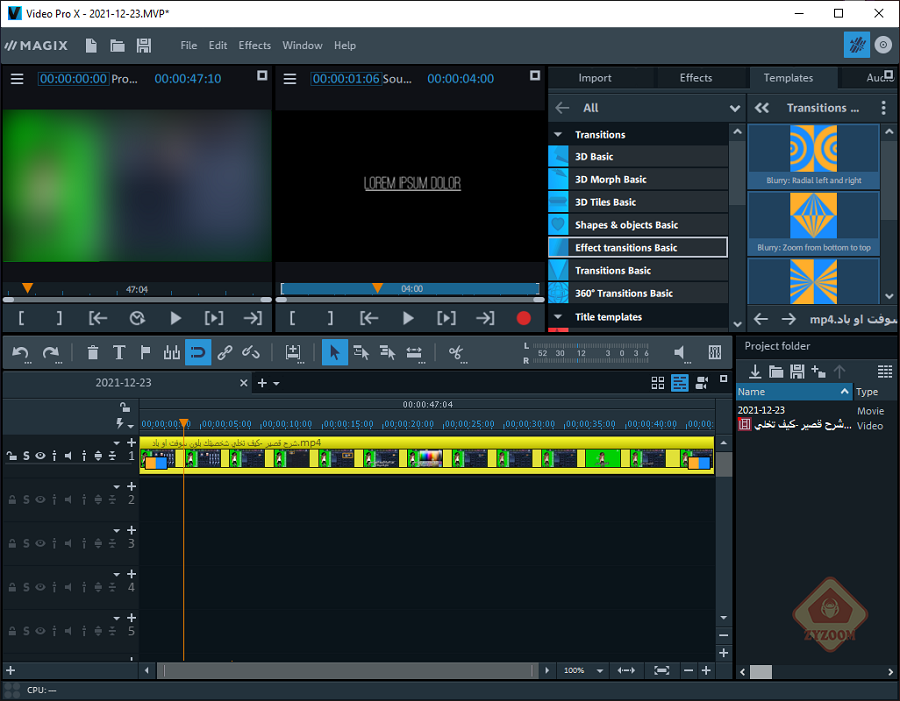
Task: Collapse the Title templates tree section
Action: coord(558,316)
